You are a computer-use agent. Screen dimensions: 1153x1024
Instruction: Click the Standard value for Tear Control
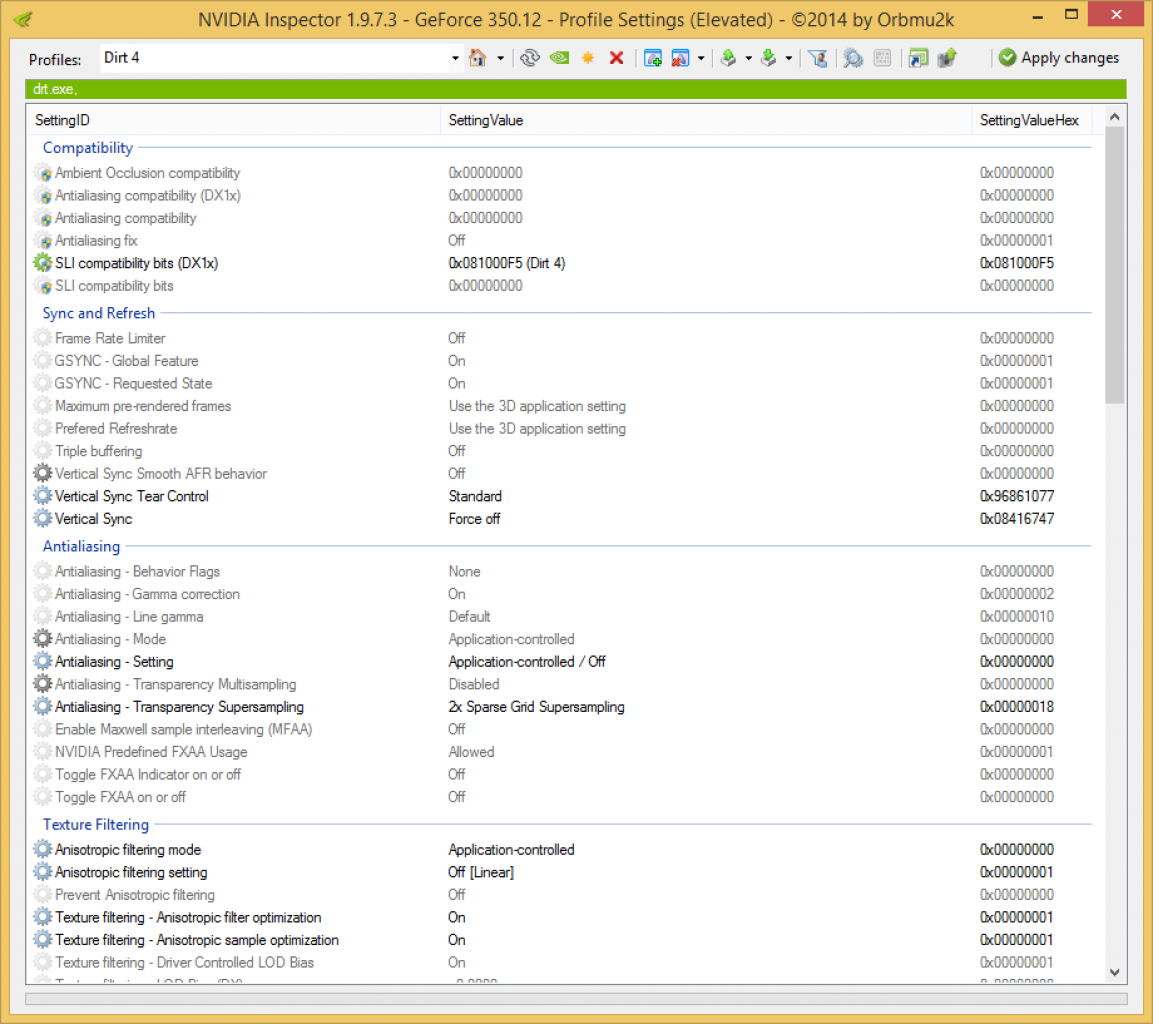(x=475, y=496)
